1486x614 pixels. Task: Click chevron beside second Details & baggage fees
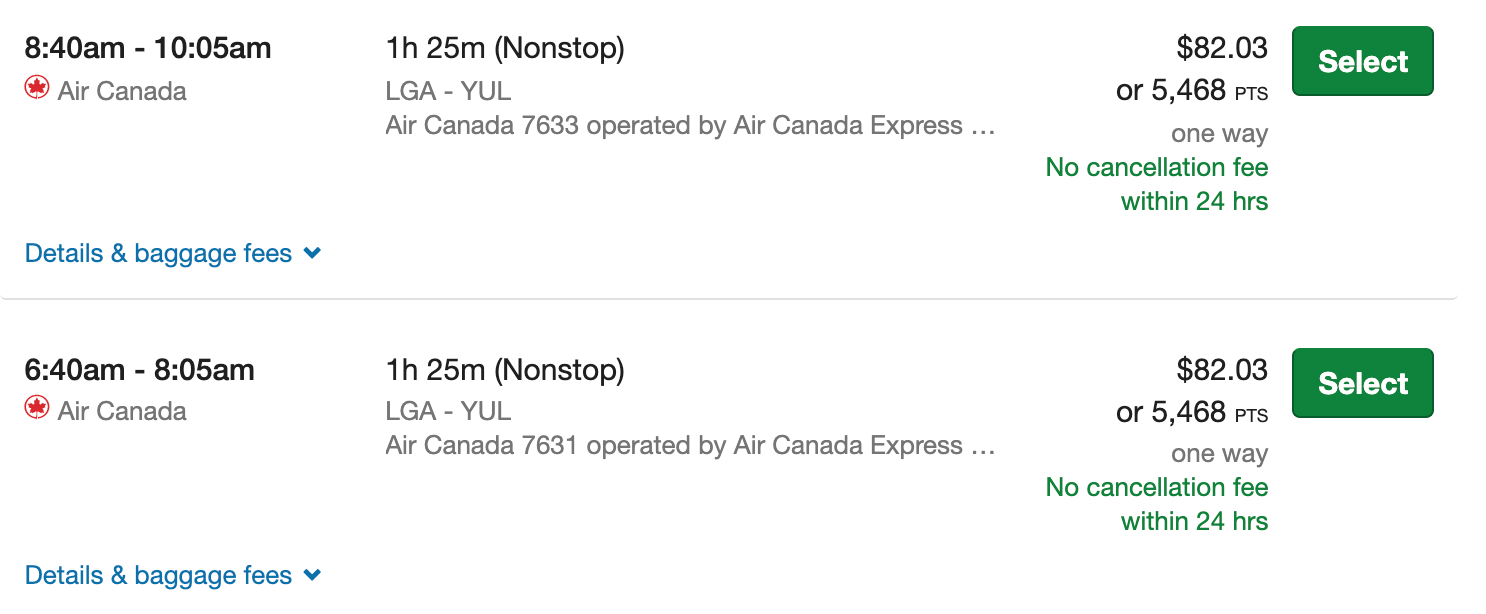(x=312, y=575)
